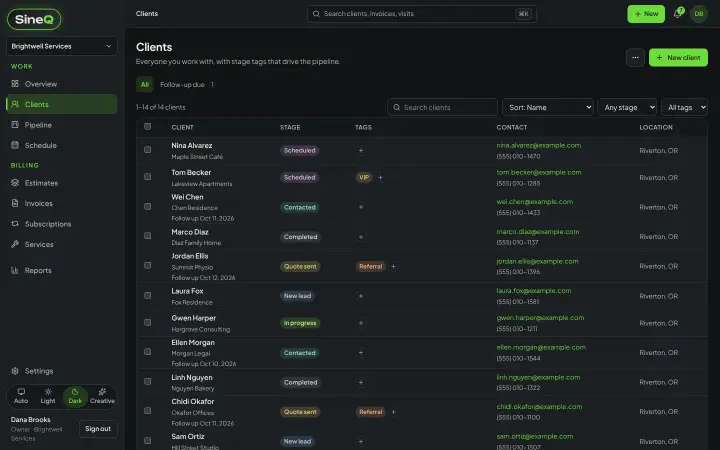Add a tag to Gwen Harper
The height and width of the screenshot is (450, 720).
(361, 323)
